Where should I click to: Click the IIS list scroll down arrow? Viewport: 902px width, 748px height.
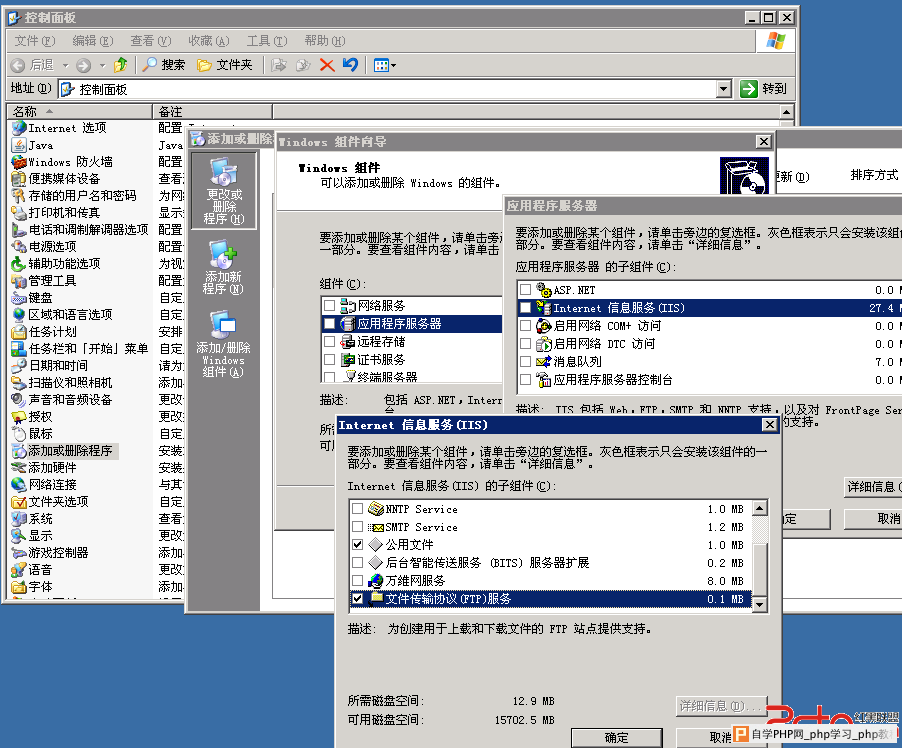click(x=760, y=605)
